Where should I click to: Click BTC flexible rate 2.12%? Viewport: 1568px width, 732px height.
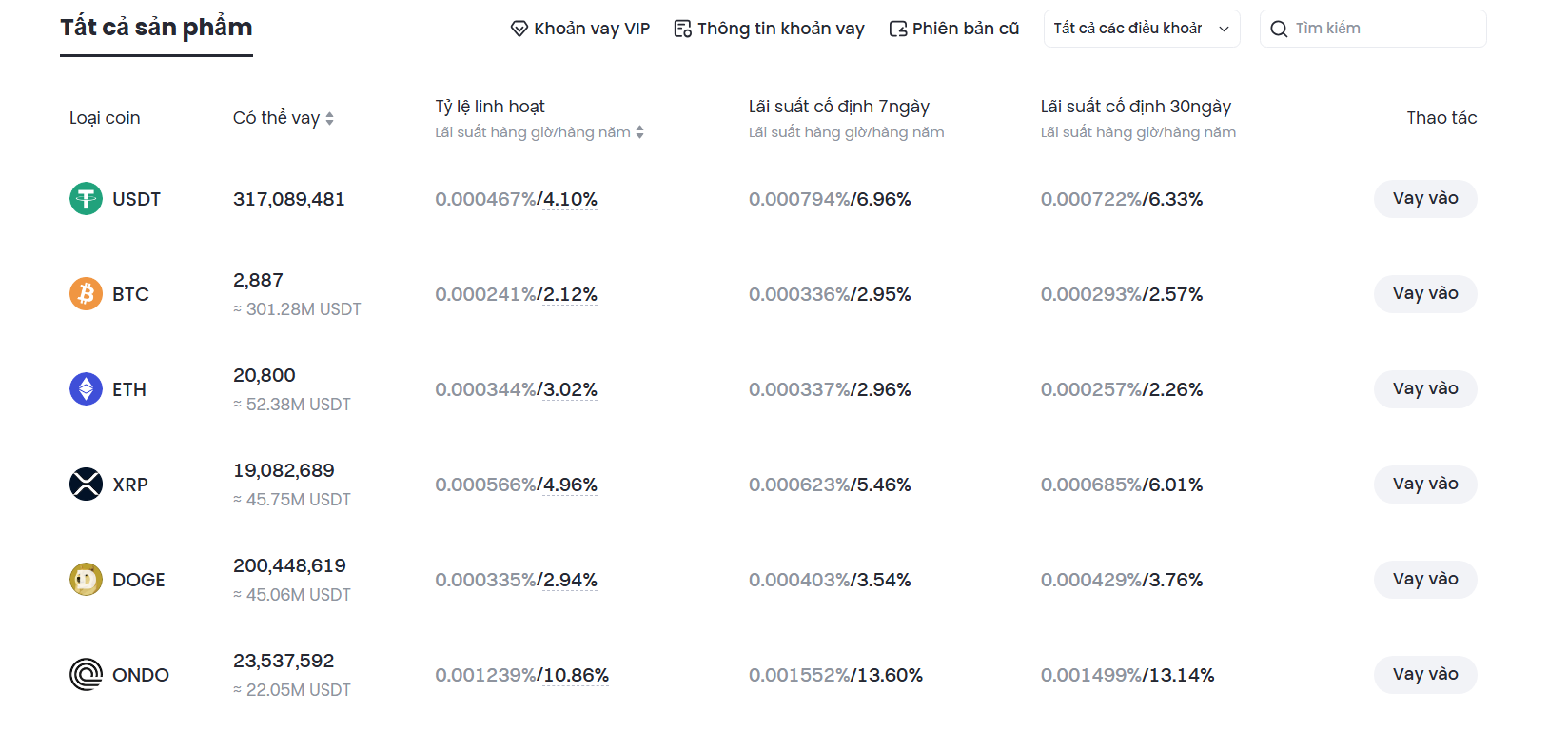coord(570,295)
